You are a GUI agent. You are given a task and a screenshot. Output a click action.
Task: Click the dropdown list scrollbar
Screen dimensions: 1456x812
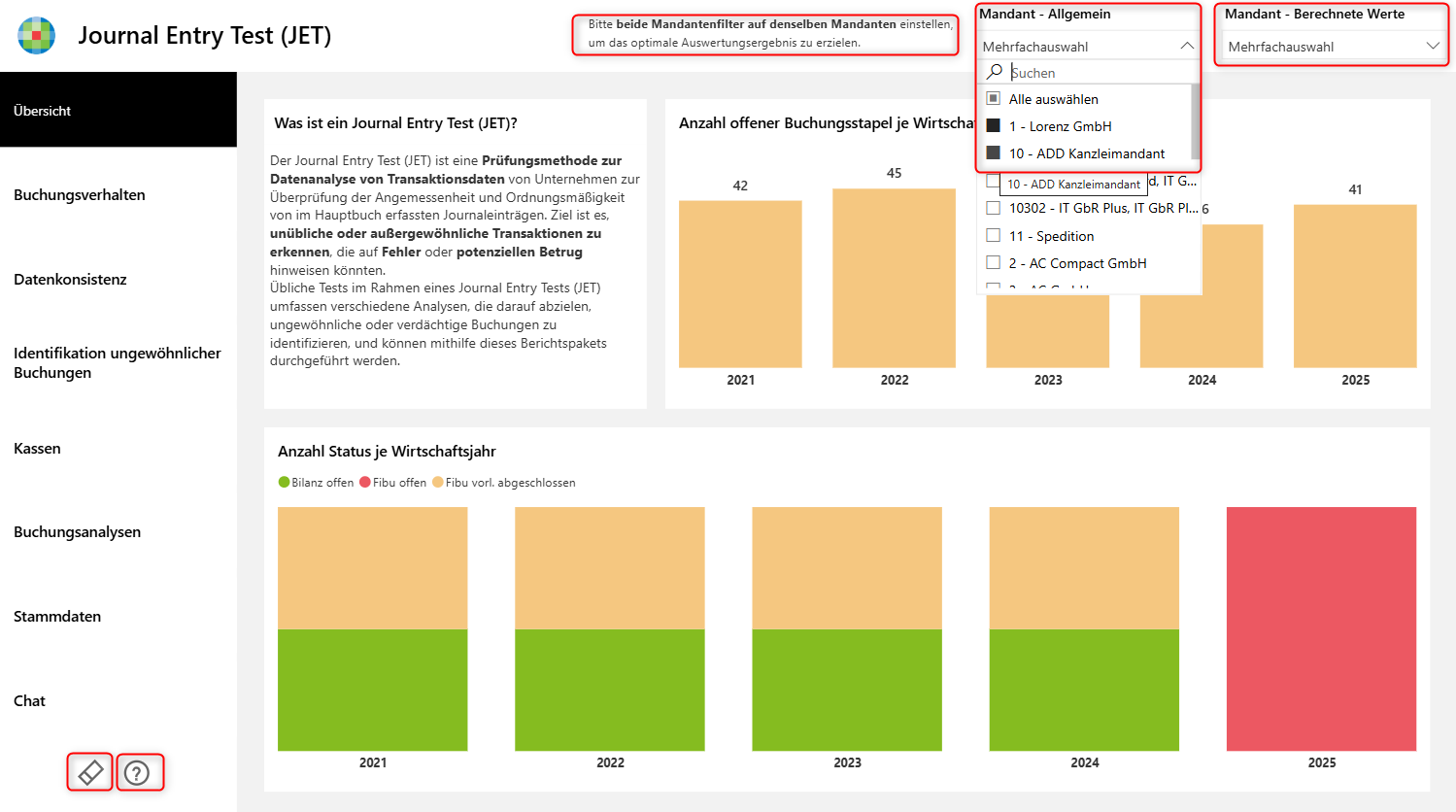(1196, 121)
